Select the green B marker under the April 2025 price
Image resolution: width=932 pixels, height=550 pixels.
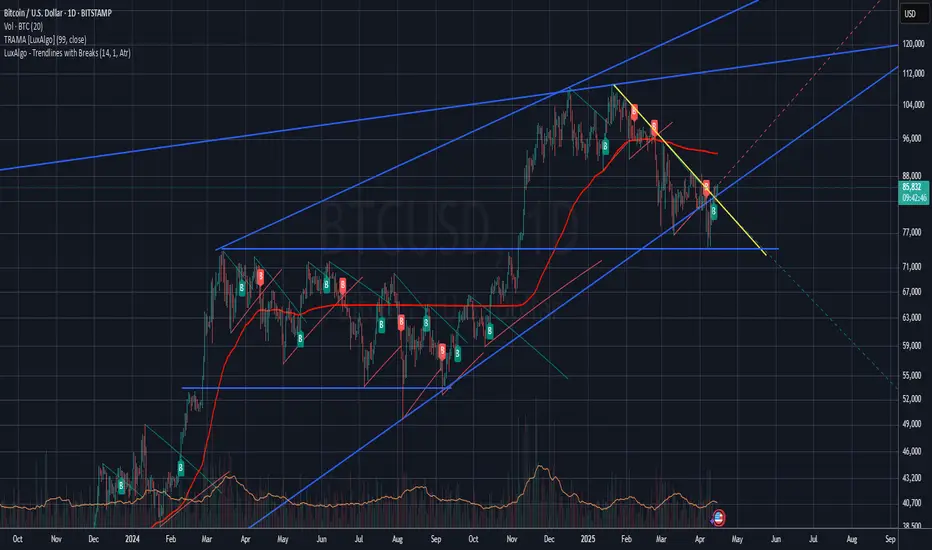point(713,212)
